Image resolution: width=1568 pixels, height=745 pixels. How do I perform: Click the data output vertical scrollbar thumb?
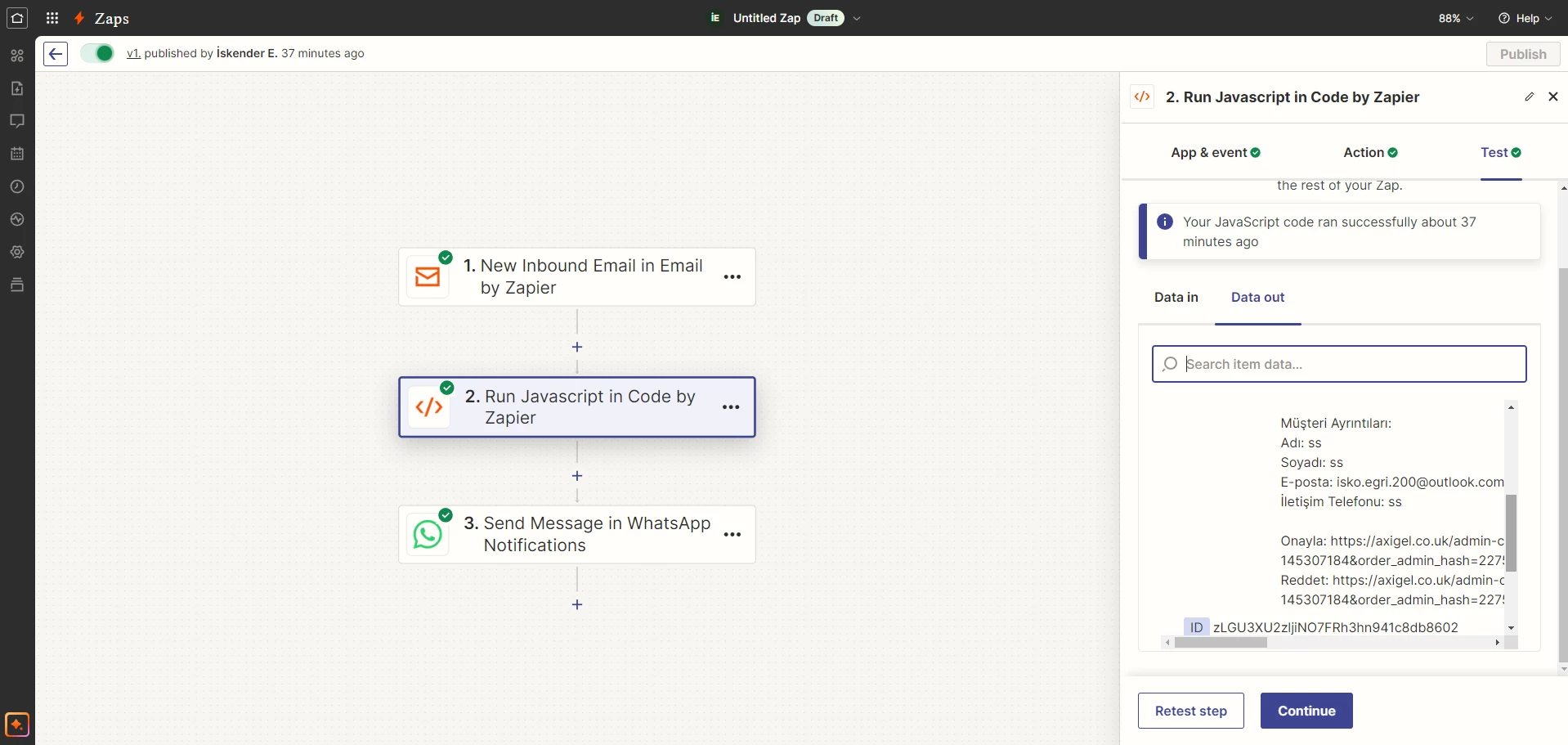1512,533
